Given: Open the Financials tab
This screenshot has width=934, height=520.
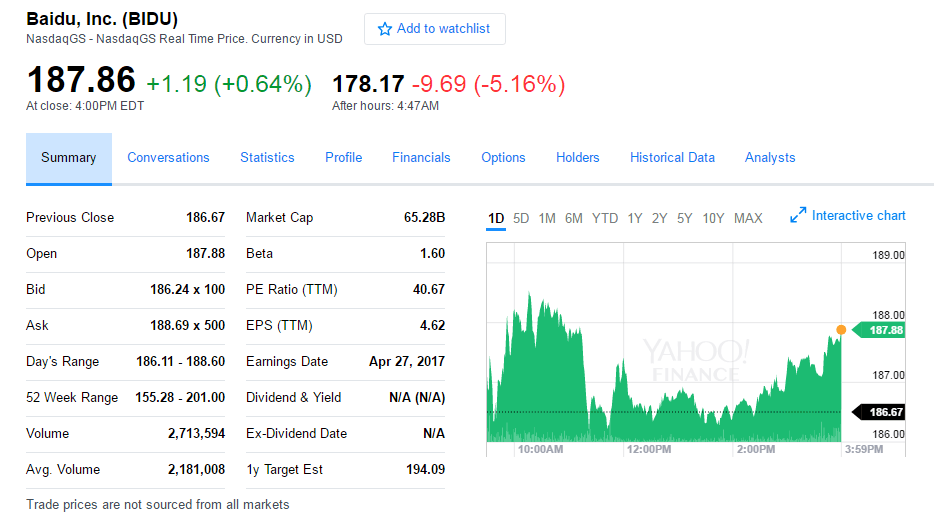Looking at the screenshot, I should (x=421, y=157).
